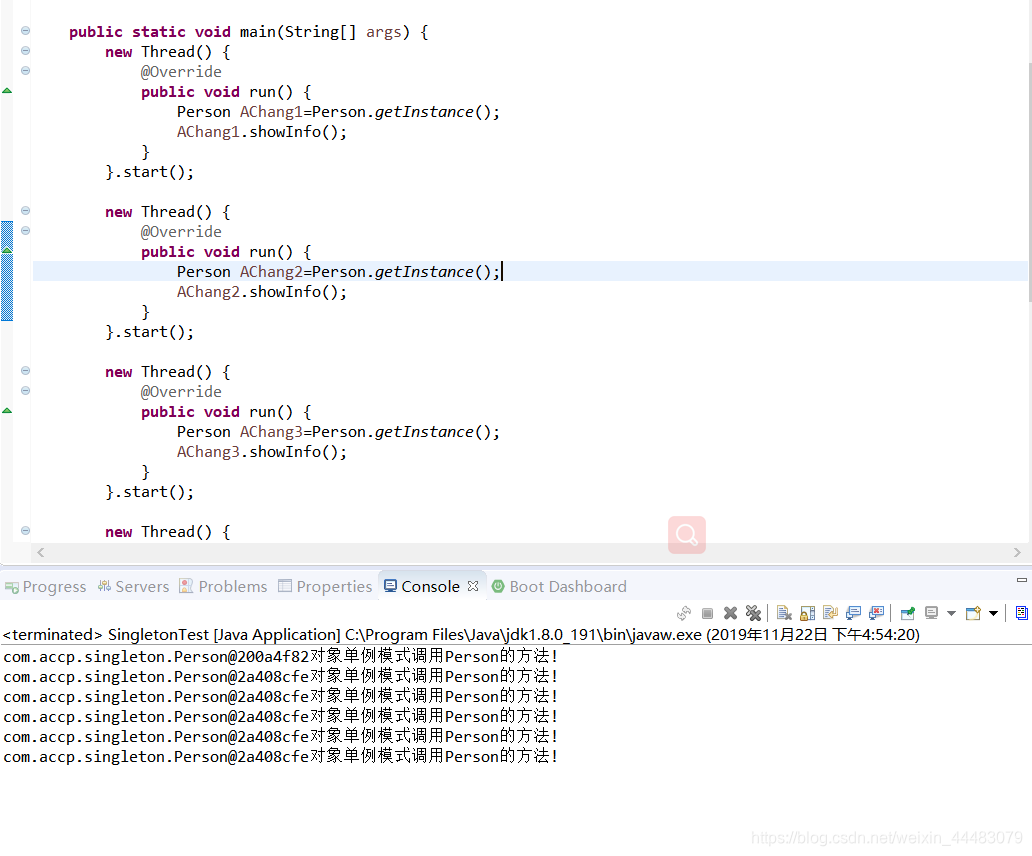Pin the current console
This screenshot has height=856, width=1032.
(x=908, y=613)
